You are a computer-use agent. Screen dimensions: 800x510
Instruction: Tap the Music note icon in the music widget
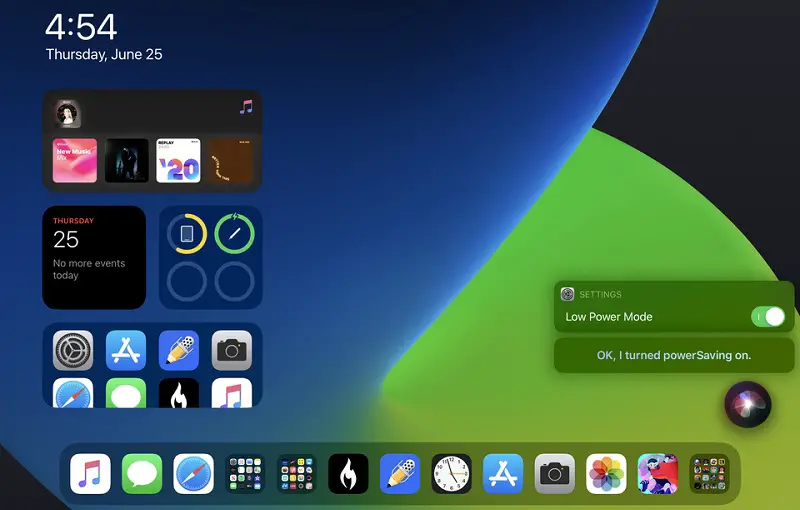(246, 107)
